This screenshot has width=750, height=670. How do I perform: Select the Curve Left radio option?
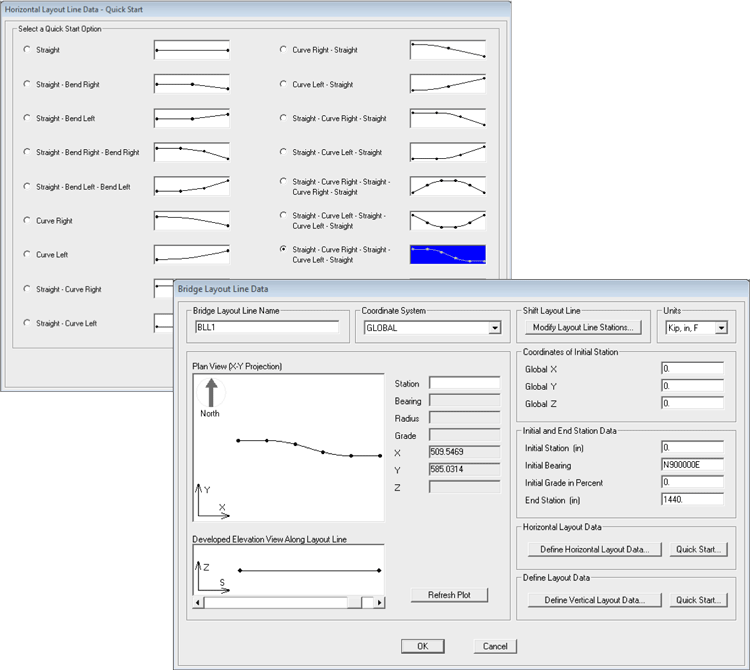coord(27,255)
